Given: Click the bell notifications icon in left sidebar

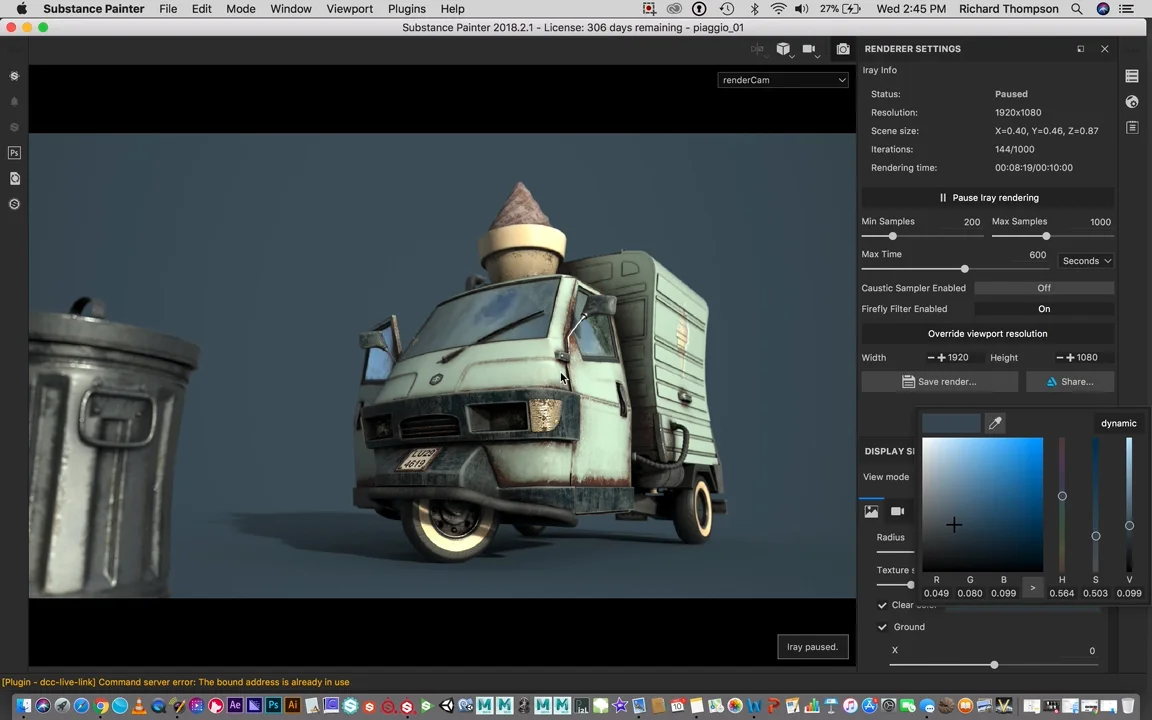Looking at the screenshot, I should tap(14, 101).
